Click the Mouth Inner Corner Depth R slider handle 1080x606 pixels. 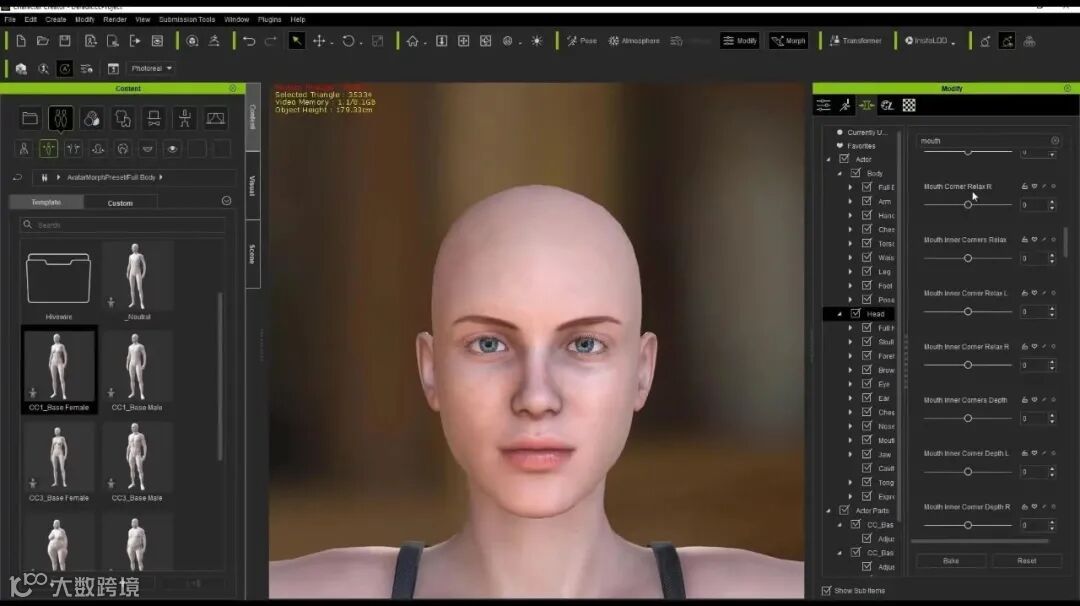(968, 525)
